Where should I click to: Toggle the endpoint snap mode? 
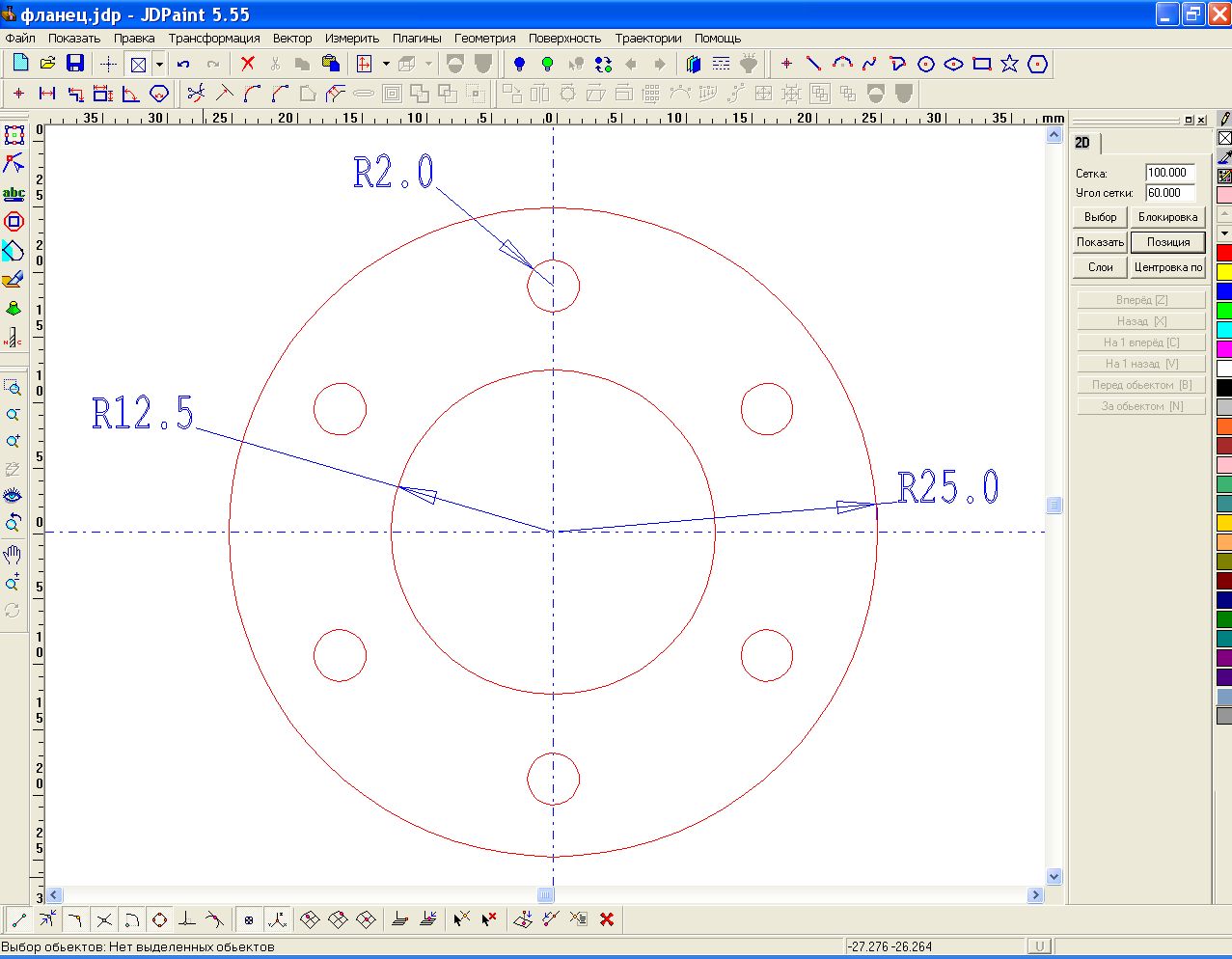pyautogui.click(x=18, y=919)
